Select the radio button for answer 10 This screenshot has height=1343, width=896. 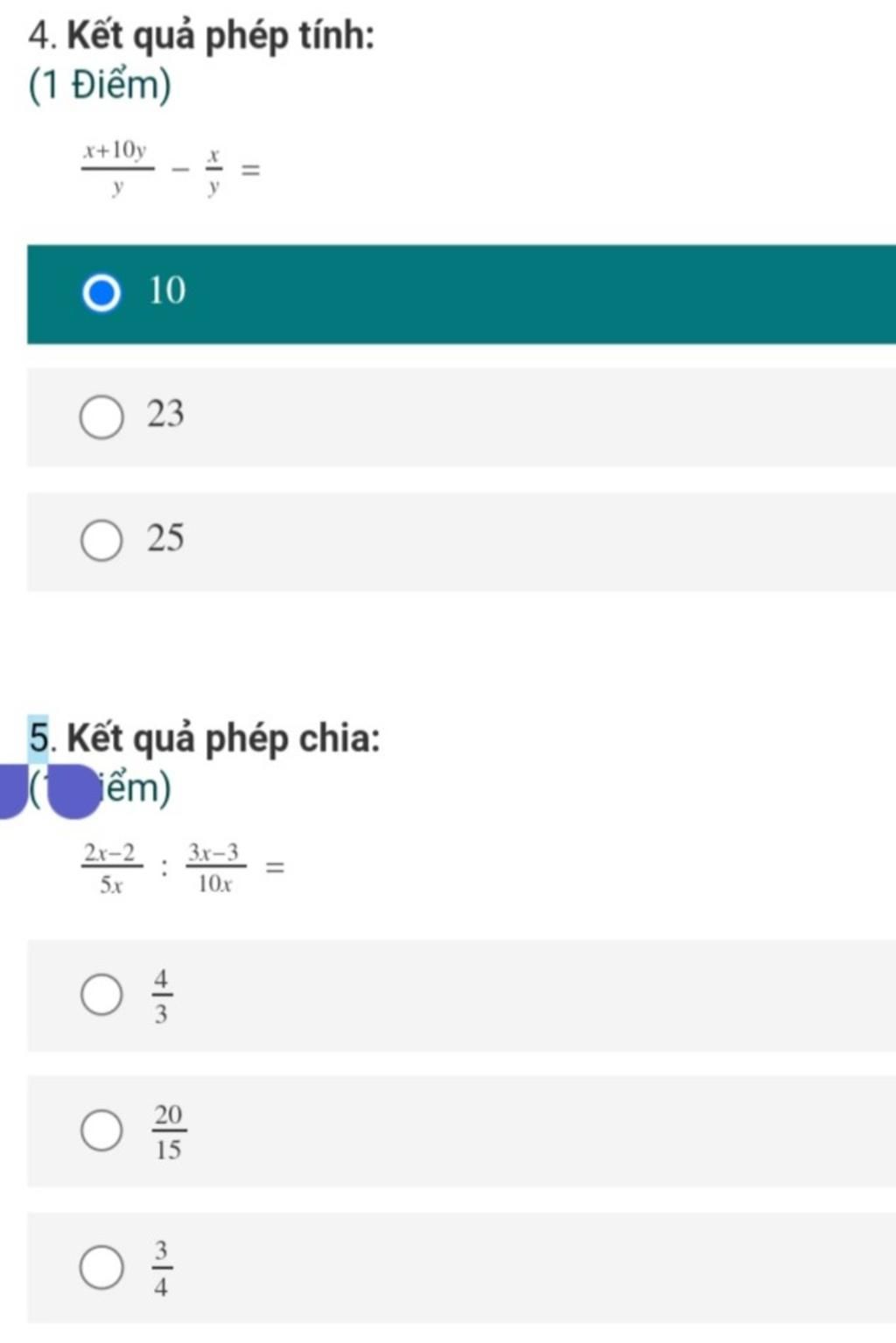click(x=101, y=292)
